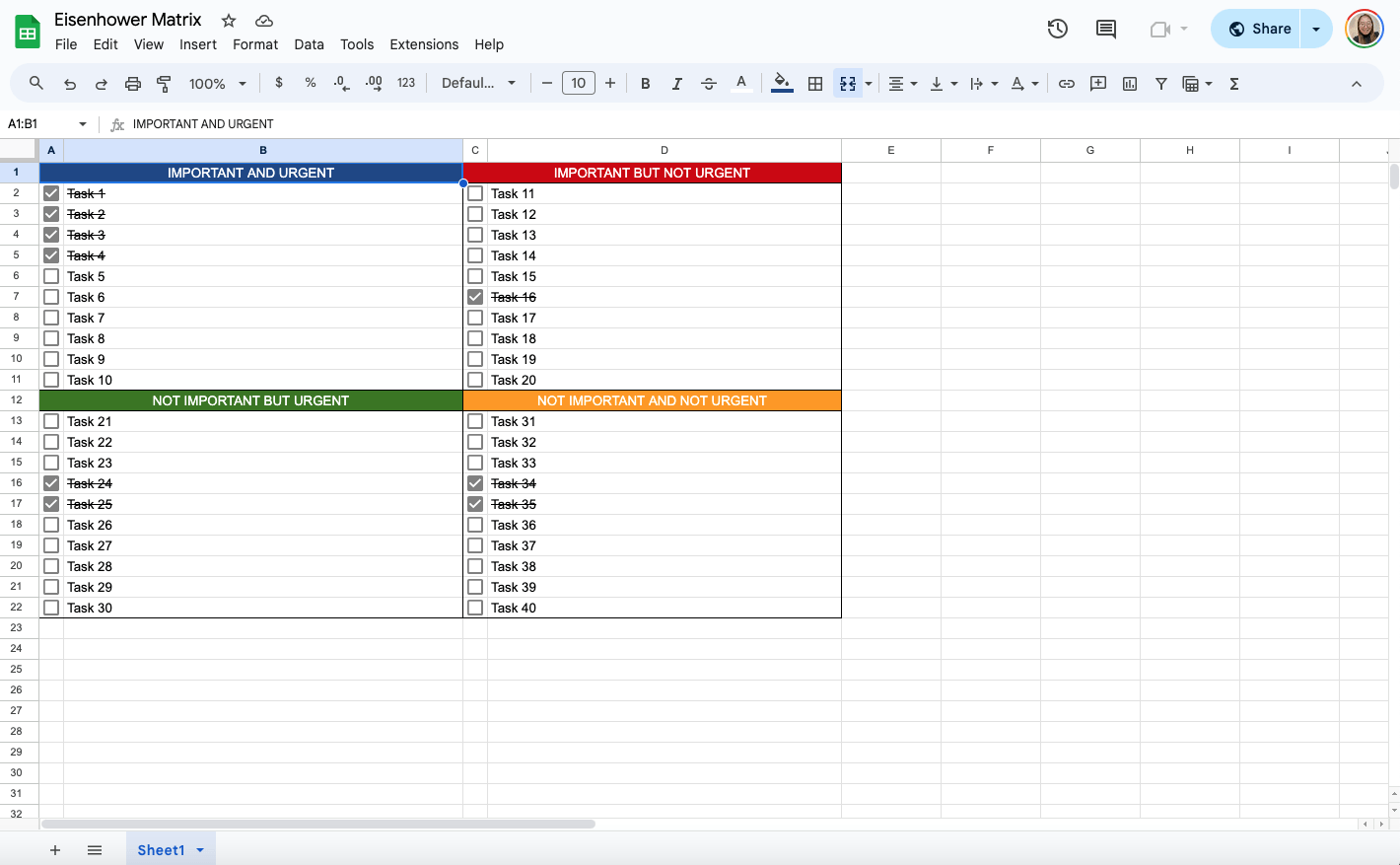This screenshot has width=1400, height=865.
Task: Open the comments panel
Action: click(x=1106, y=29)
